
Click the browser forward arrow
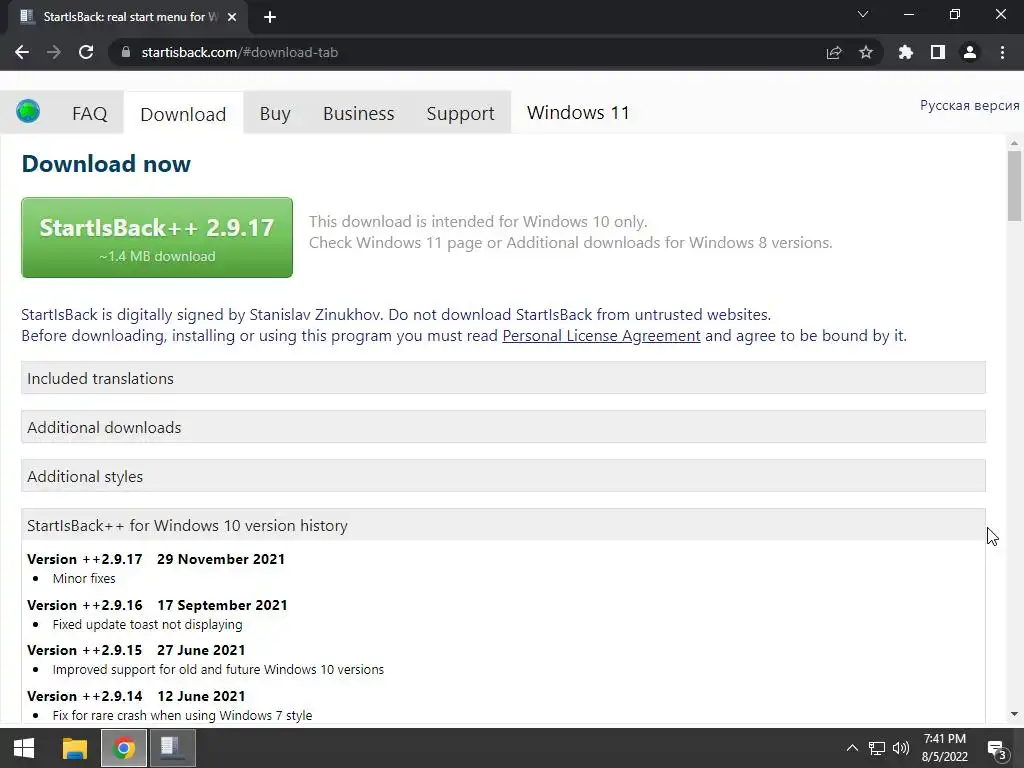(54, 52)
